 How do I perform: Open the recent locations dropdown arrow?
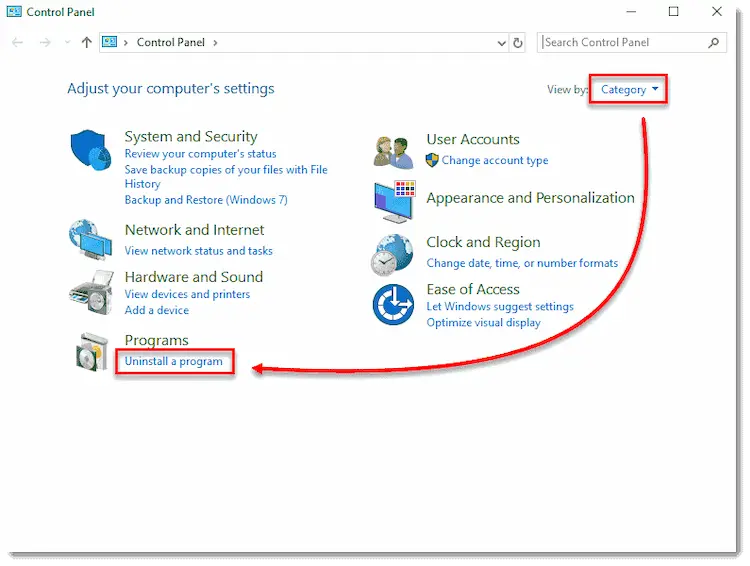point(67,43)
